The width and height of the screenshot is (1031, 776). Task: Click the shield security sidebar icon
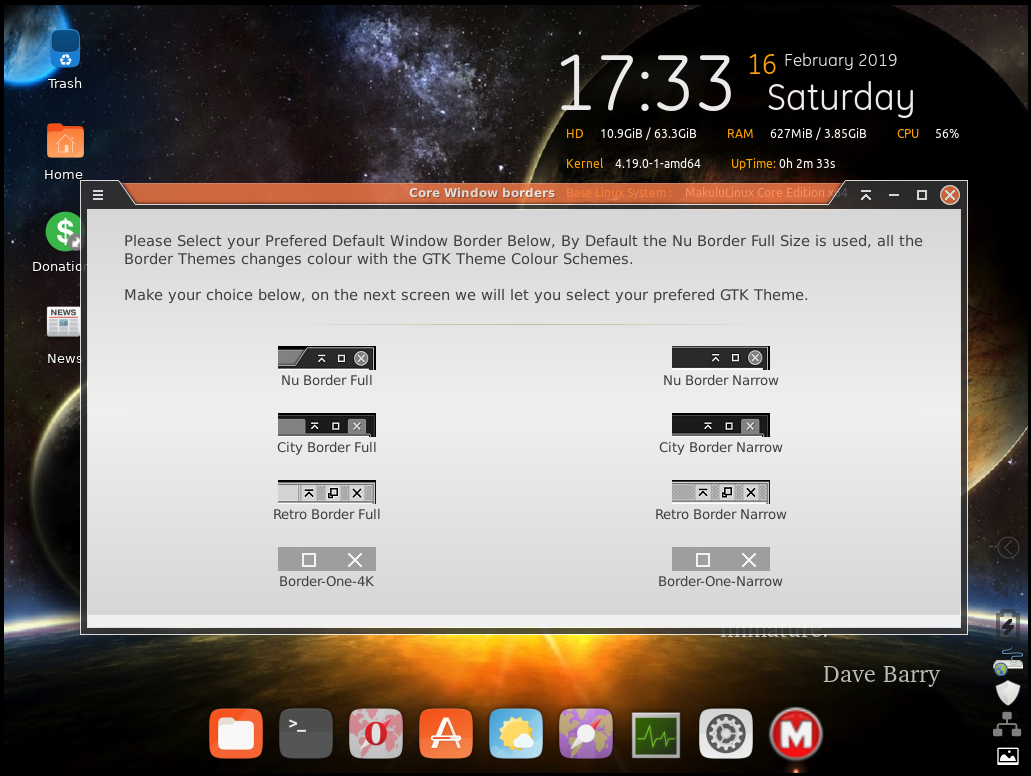[1006, 692]
